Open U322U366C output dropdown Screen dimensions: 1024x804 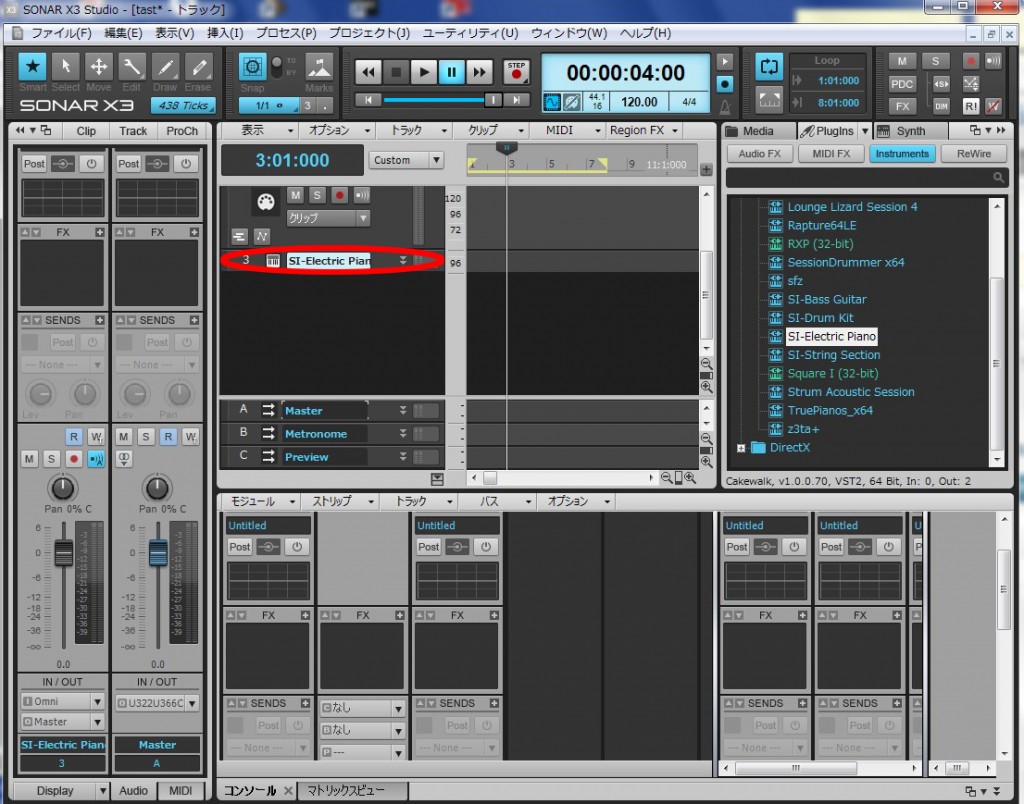(x=157, y=703)
